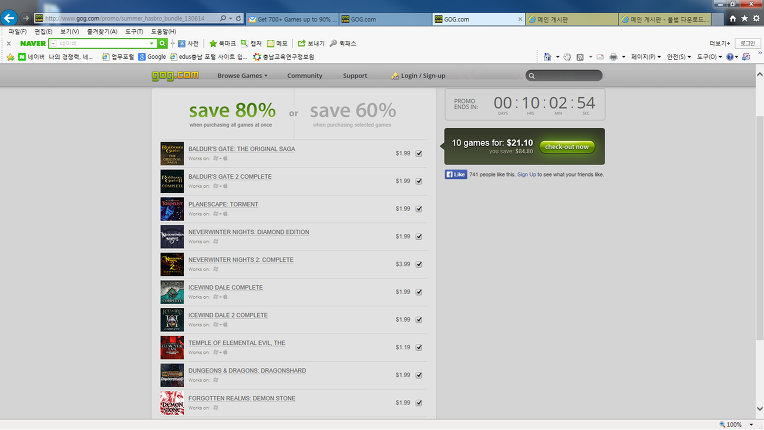Click the address bar search magnifier icon
Image resolution: width=764 pixels, height=430 pixels.
click(x=223, y=19)
